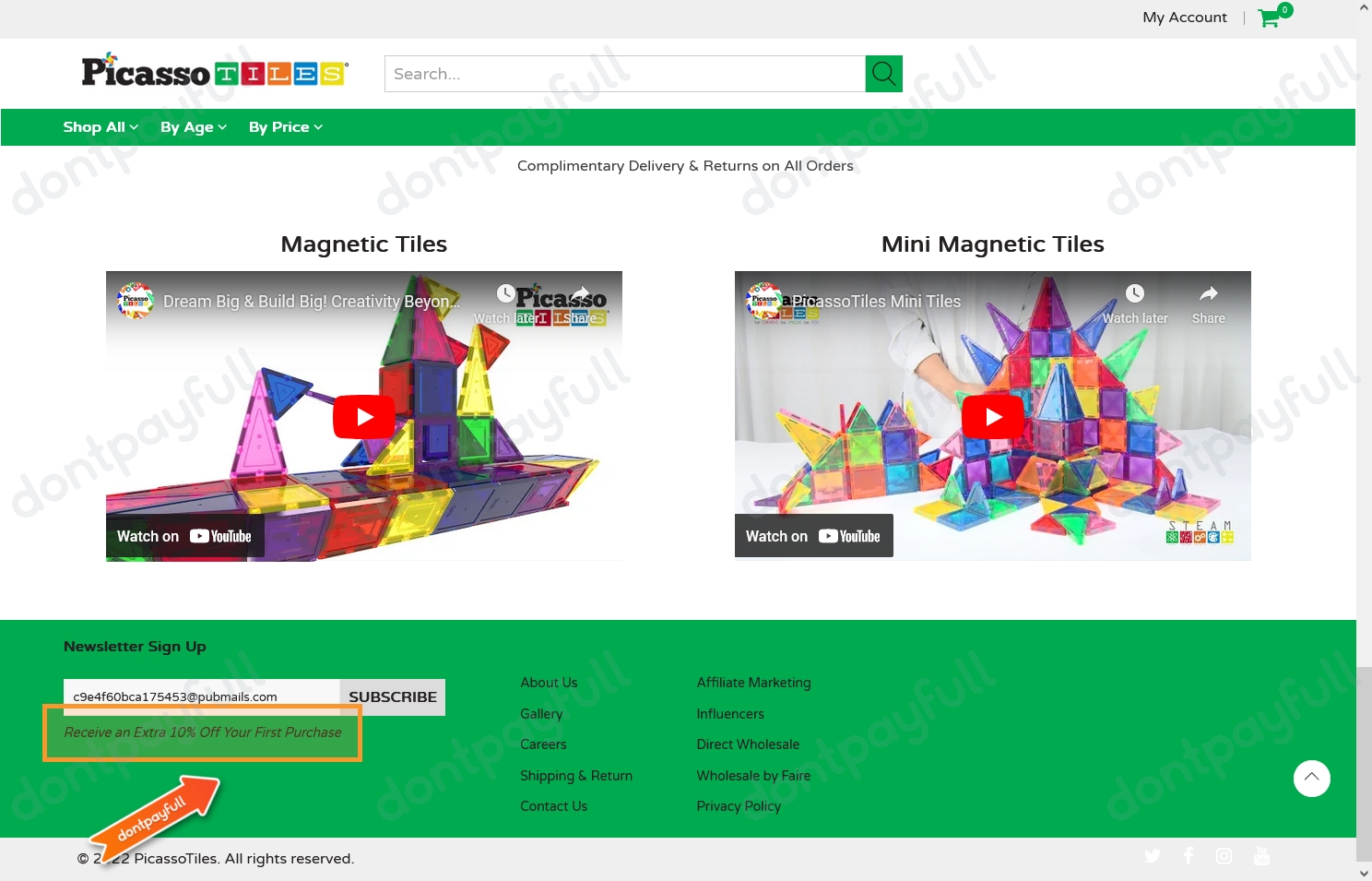
Task: Click the back-to-top arrow button
Action: (1312, 779)
